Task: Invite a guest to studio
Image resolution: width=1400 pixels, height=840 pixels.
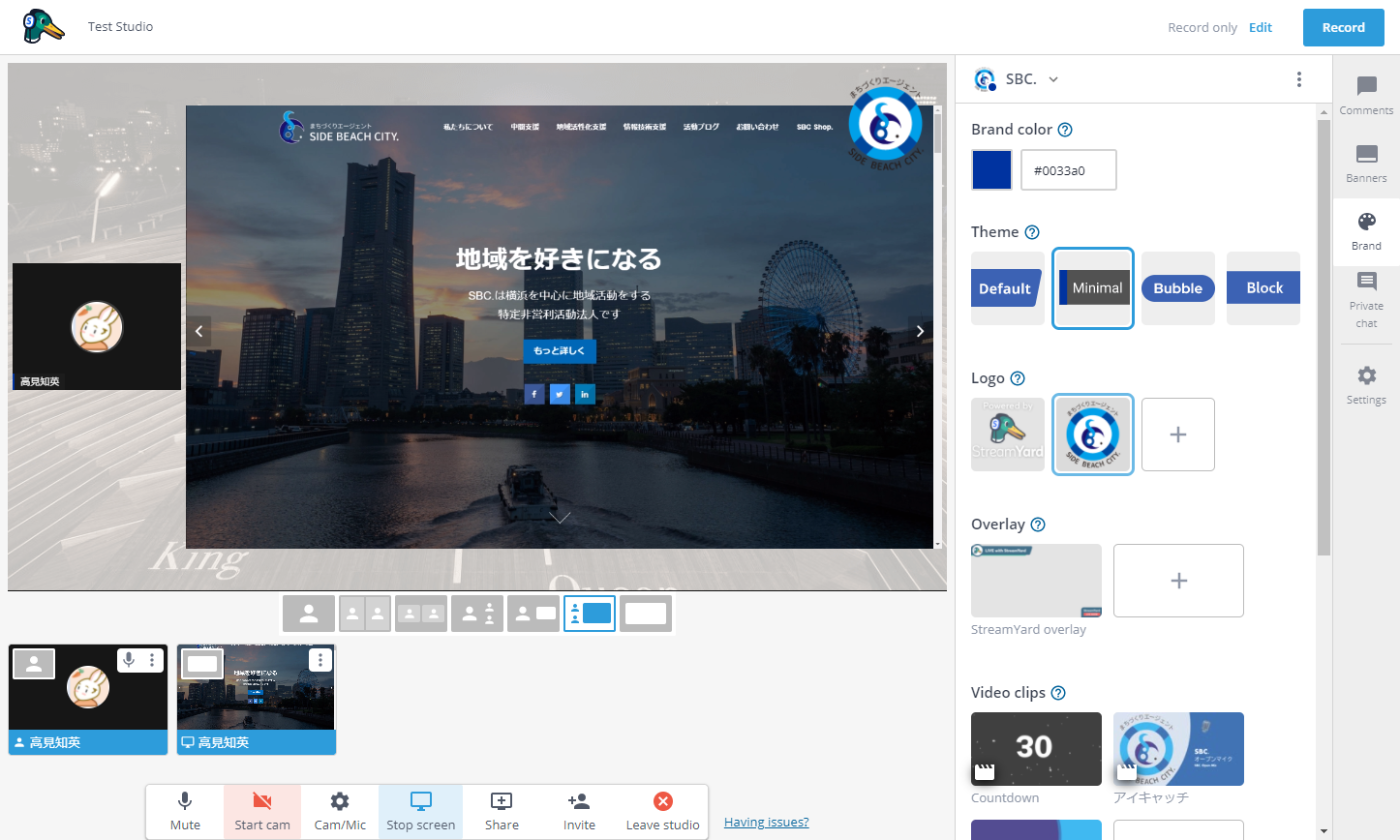Action: tap(579, 811)
